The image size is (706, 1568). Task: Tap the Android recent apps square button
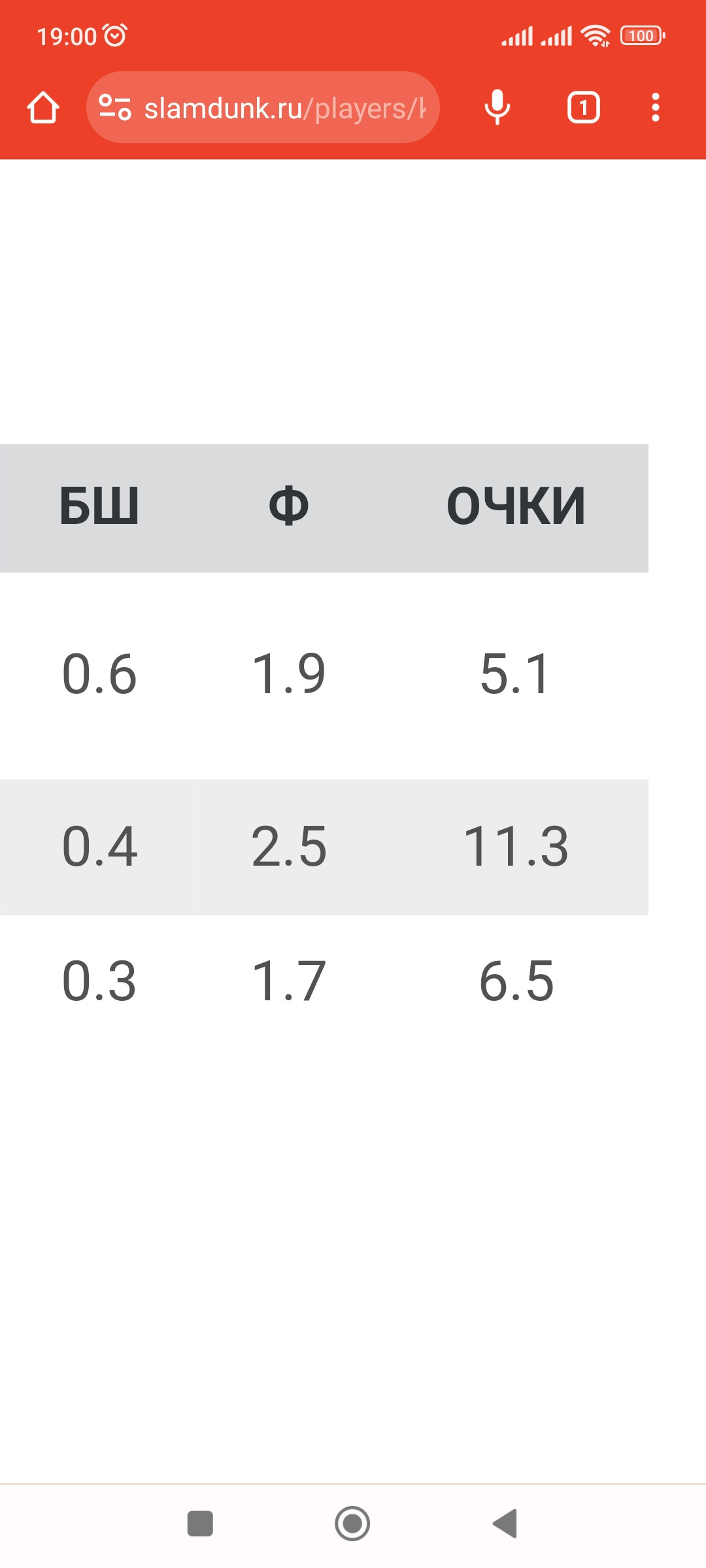click(200, 1524)
